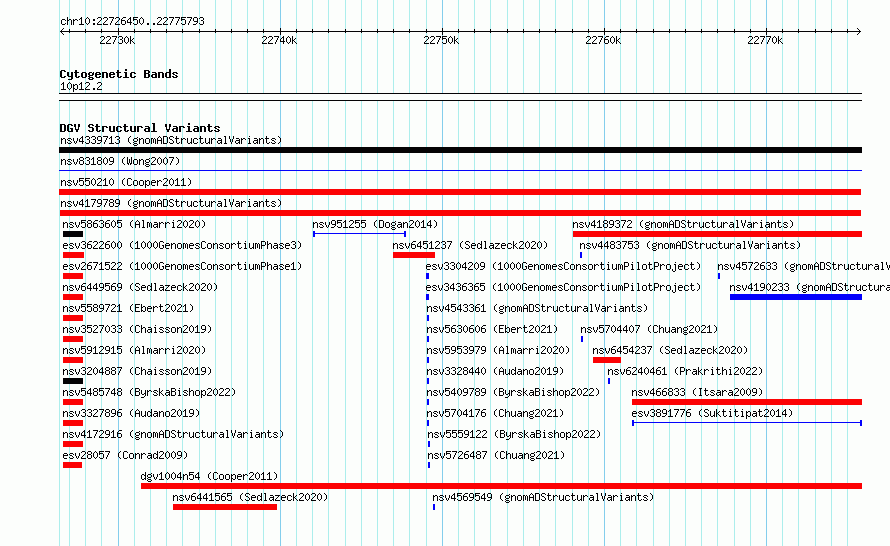
Task: Click the chr10:22726450..22775793 coordinate label
Action: pos(132,21)
